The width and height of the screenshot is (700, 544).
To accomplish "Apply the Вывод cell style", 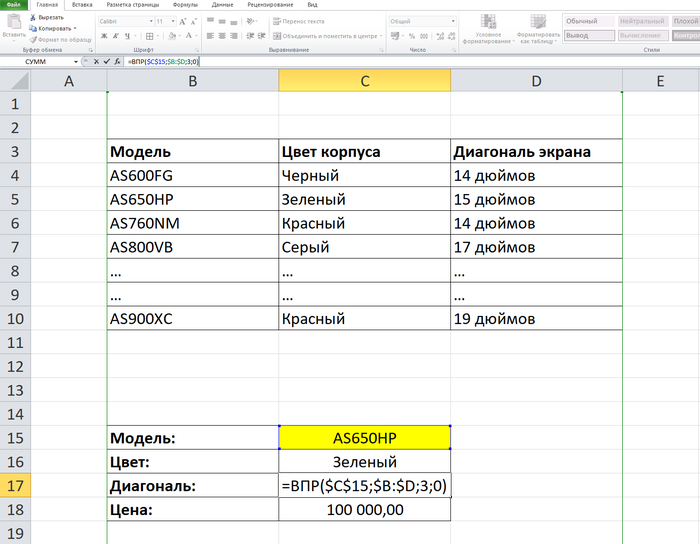I will pos(589,35).
